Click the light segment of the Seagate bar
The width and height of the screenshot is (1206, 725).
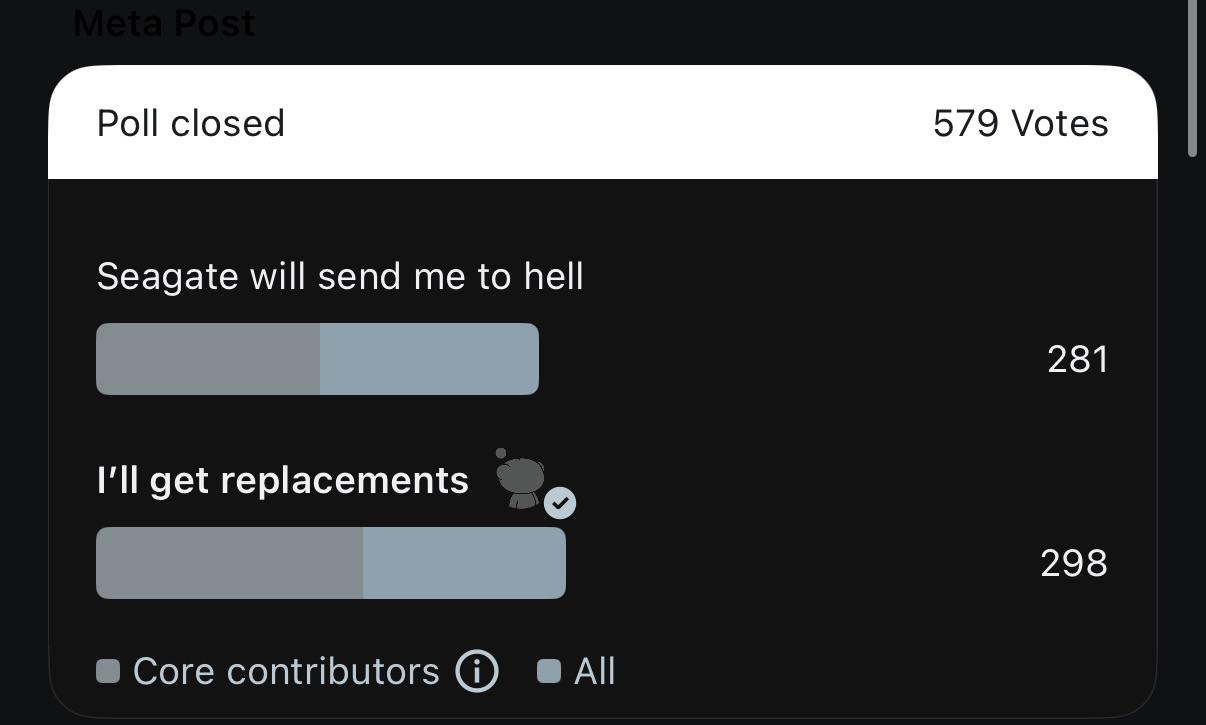click(x=429, y=359)
